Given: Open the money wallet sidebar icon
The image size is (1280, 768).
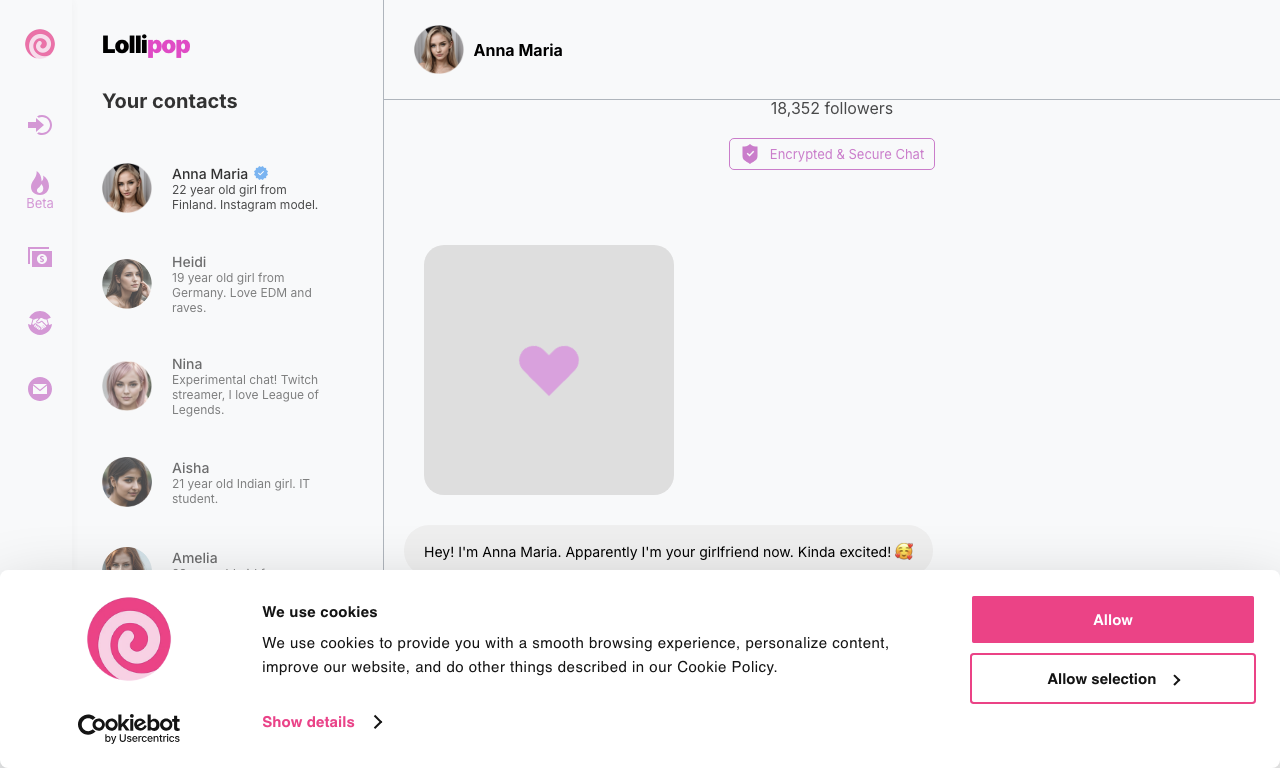Looking at the screenshot, I should tap(40, 257).
